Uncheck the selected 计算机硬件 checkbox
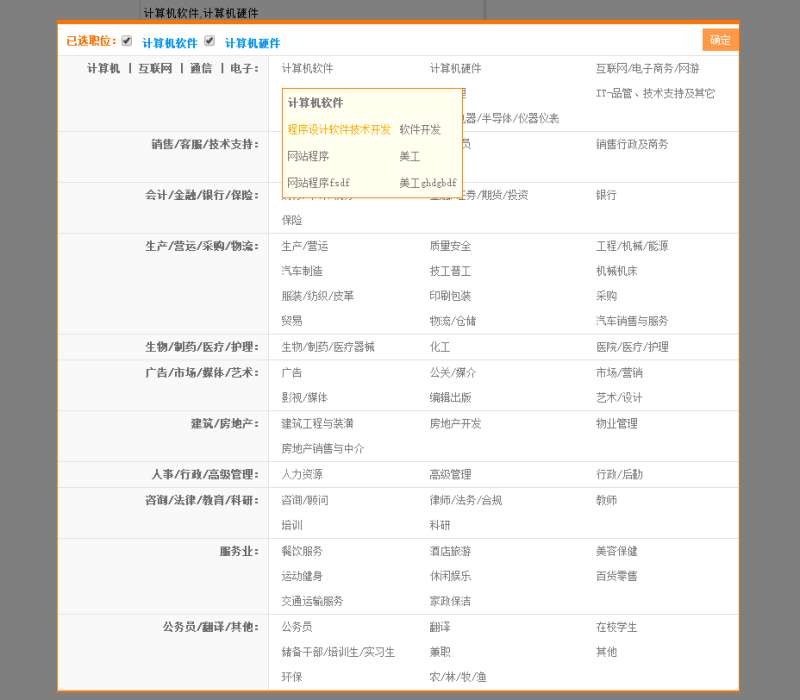 210,41
